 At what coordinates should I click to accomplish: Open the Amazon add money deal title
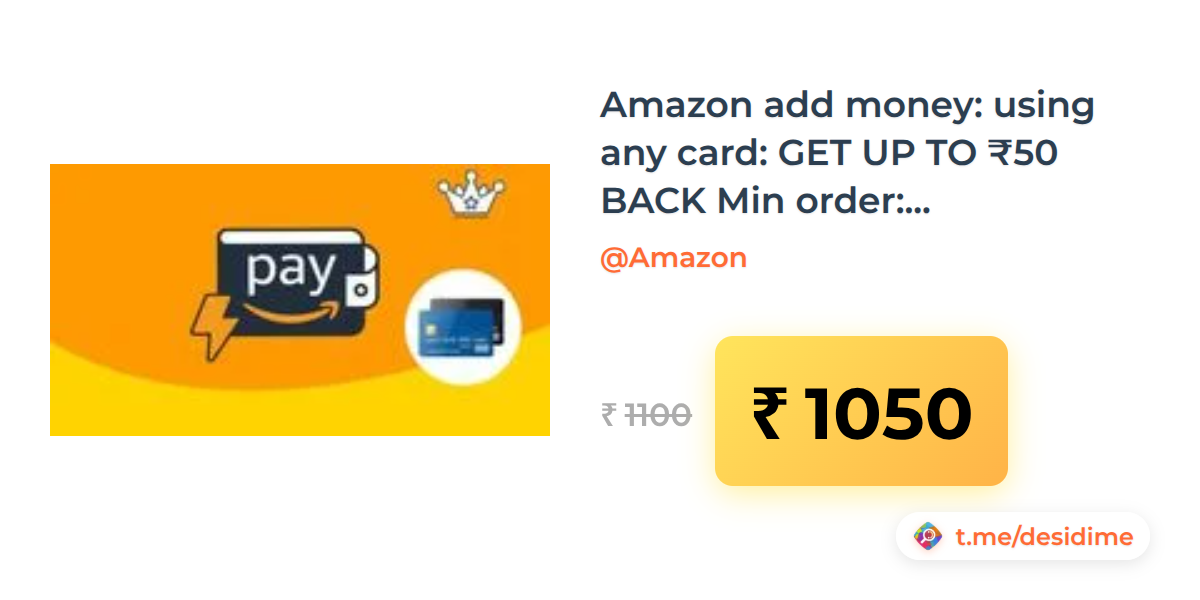[847, 153]
